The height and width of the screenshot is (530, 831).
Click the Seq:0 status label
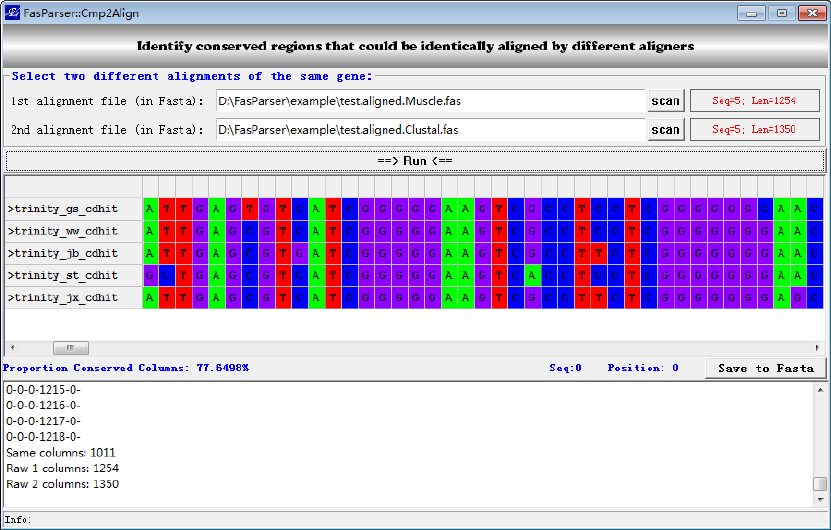pos(565,368)
